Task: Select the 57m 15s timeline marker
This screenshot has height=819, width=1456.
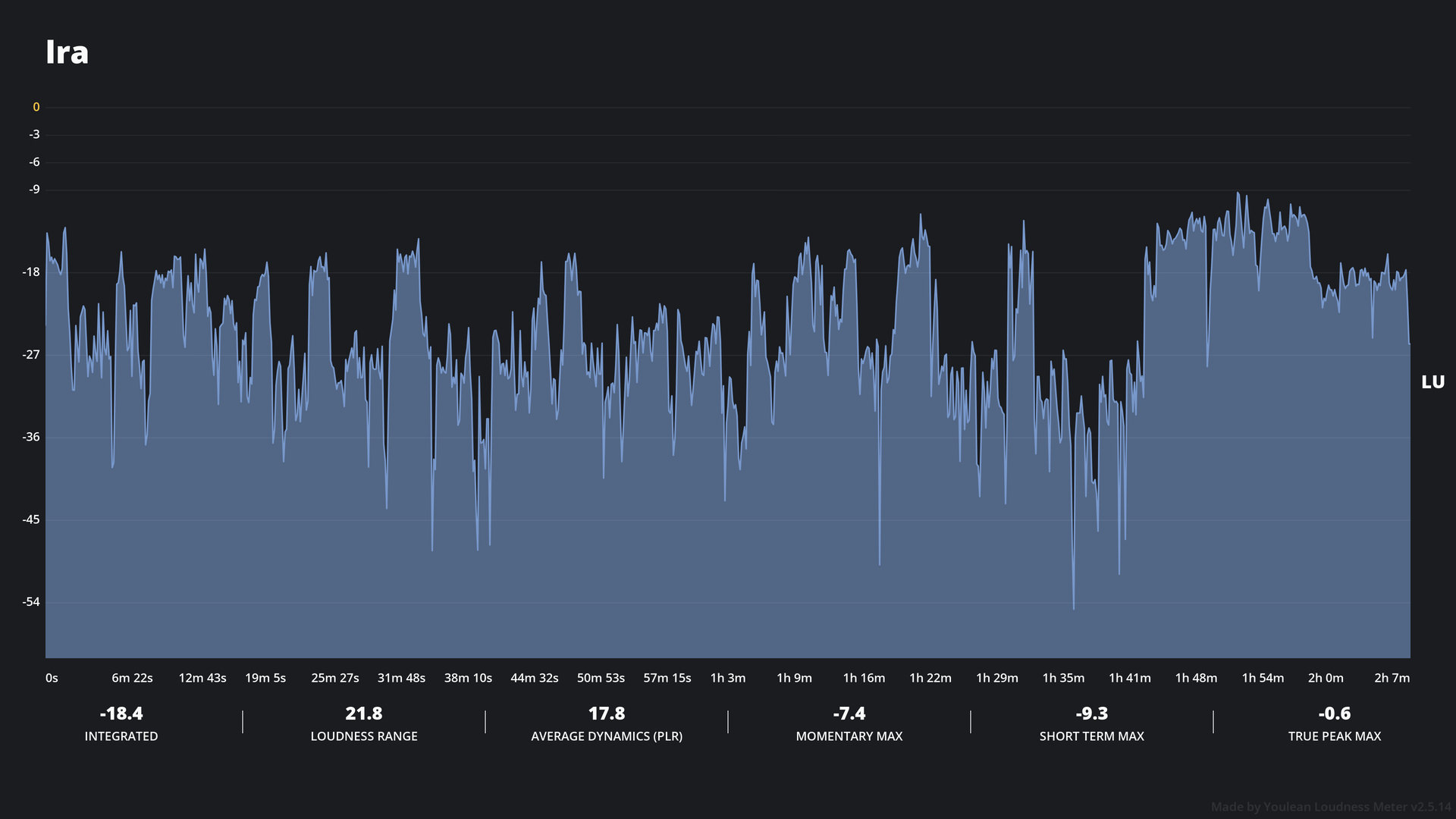Action: 667,678
